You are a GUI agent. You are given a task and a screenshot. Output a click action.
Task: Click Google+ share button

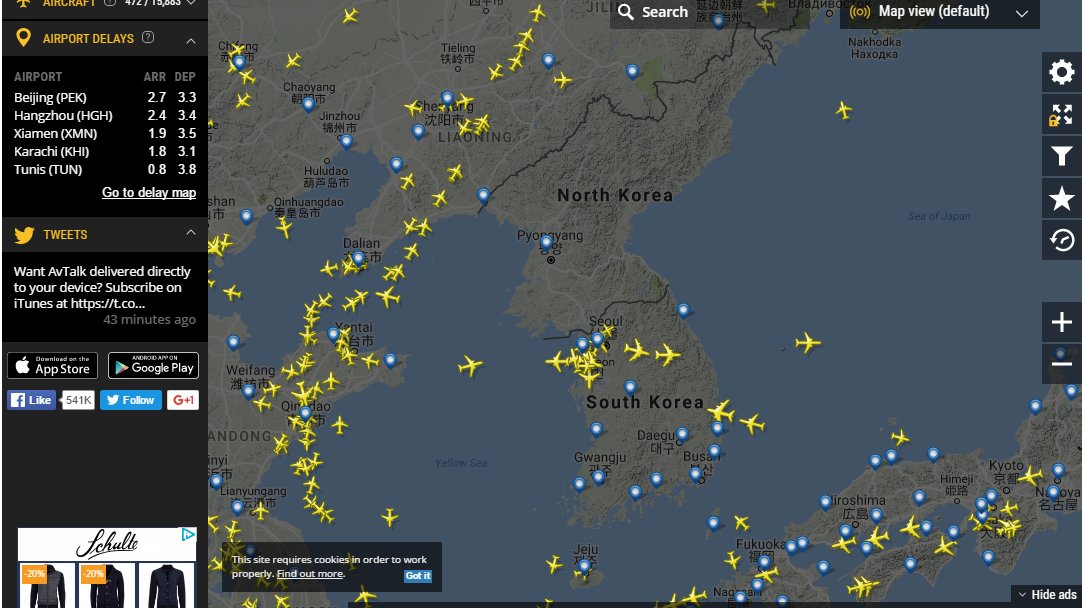[183, 400]
